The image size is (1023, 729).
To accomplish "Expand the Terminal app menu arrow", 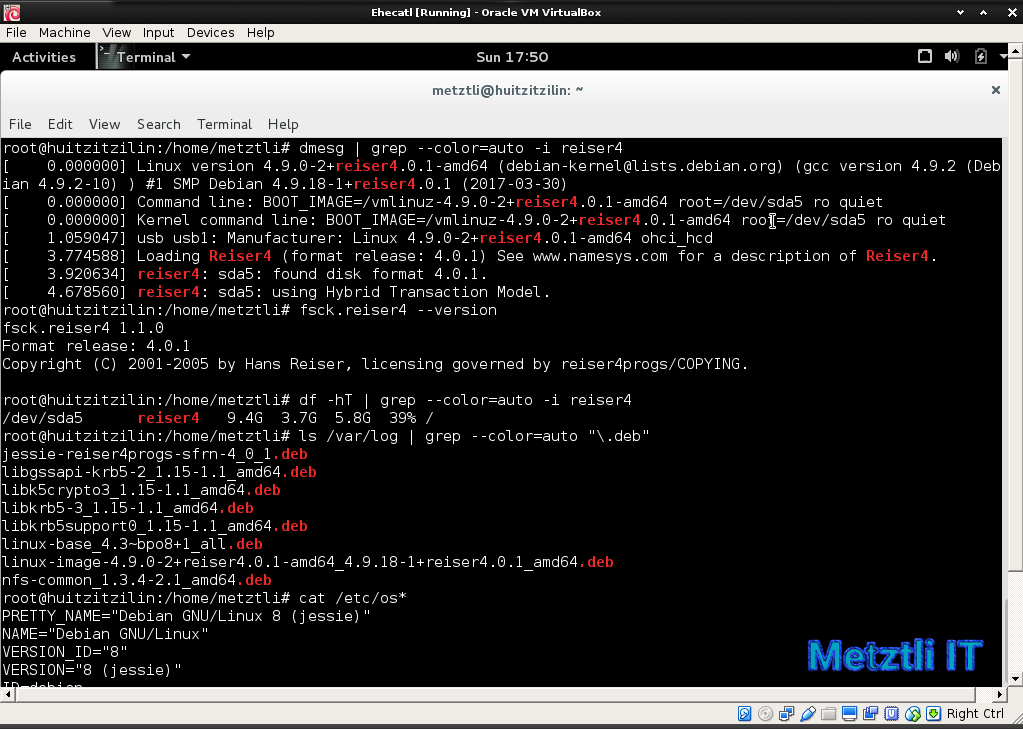I will coord(186,57).
